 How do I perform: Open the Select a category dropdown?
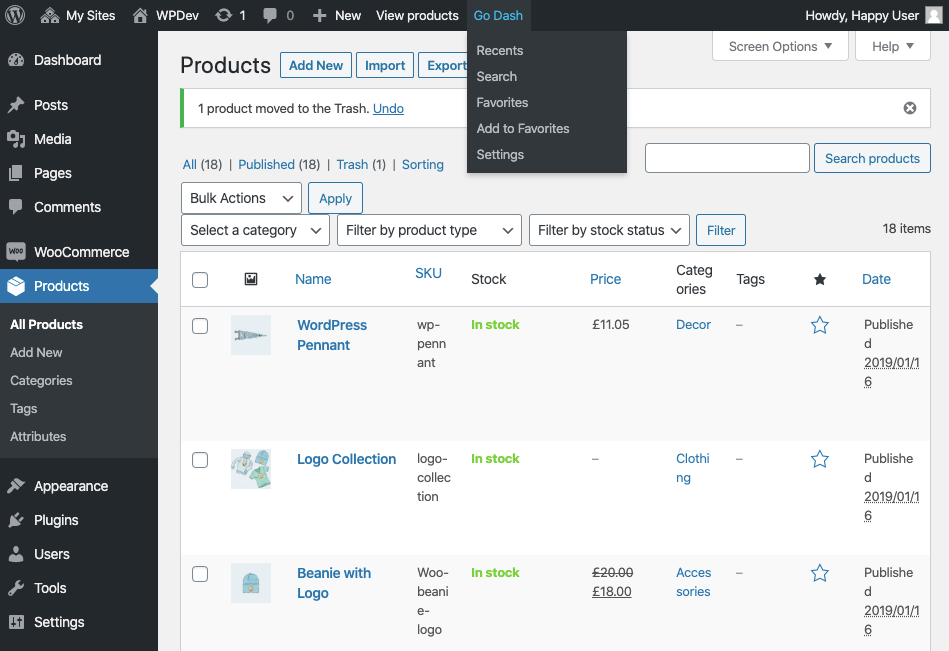click(x=255, y=230)
